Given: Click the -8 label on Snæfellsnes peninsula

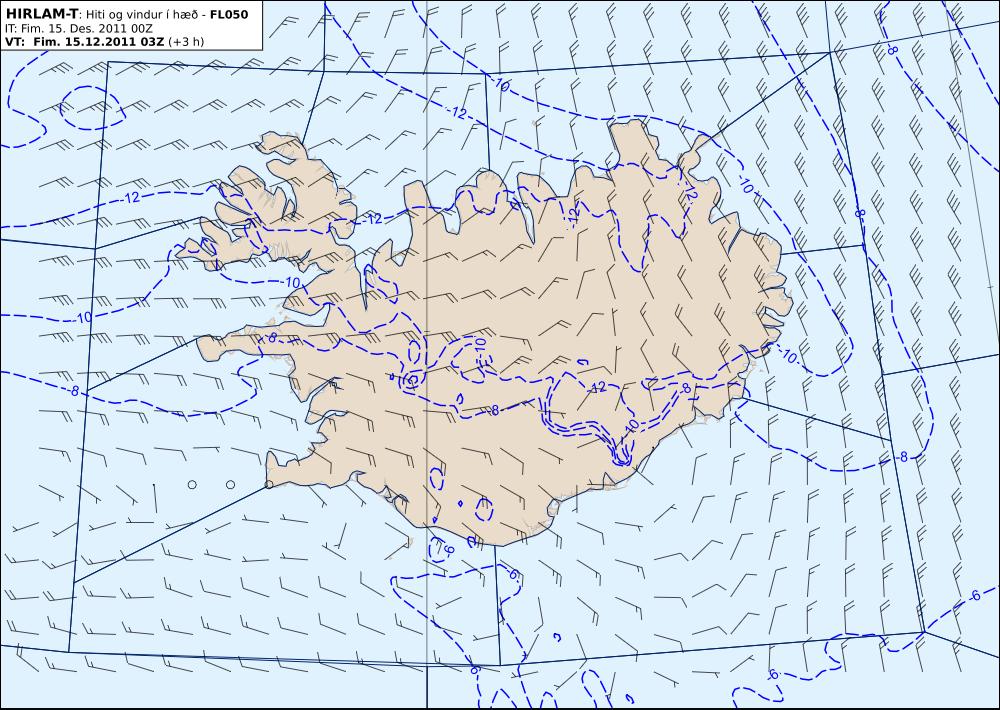Looking at the screenshot, I should [x=271, y=338].
